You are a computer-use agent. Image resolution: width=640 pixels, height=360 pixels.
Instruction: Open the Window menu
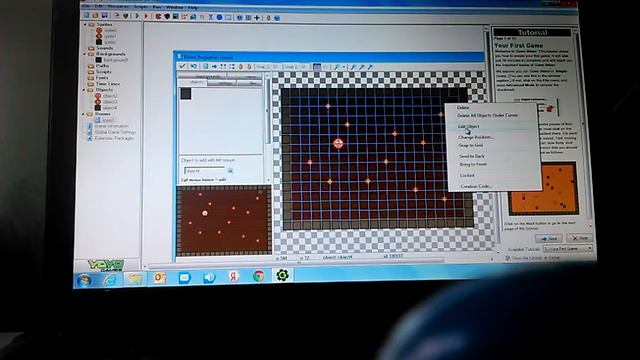175,7
